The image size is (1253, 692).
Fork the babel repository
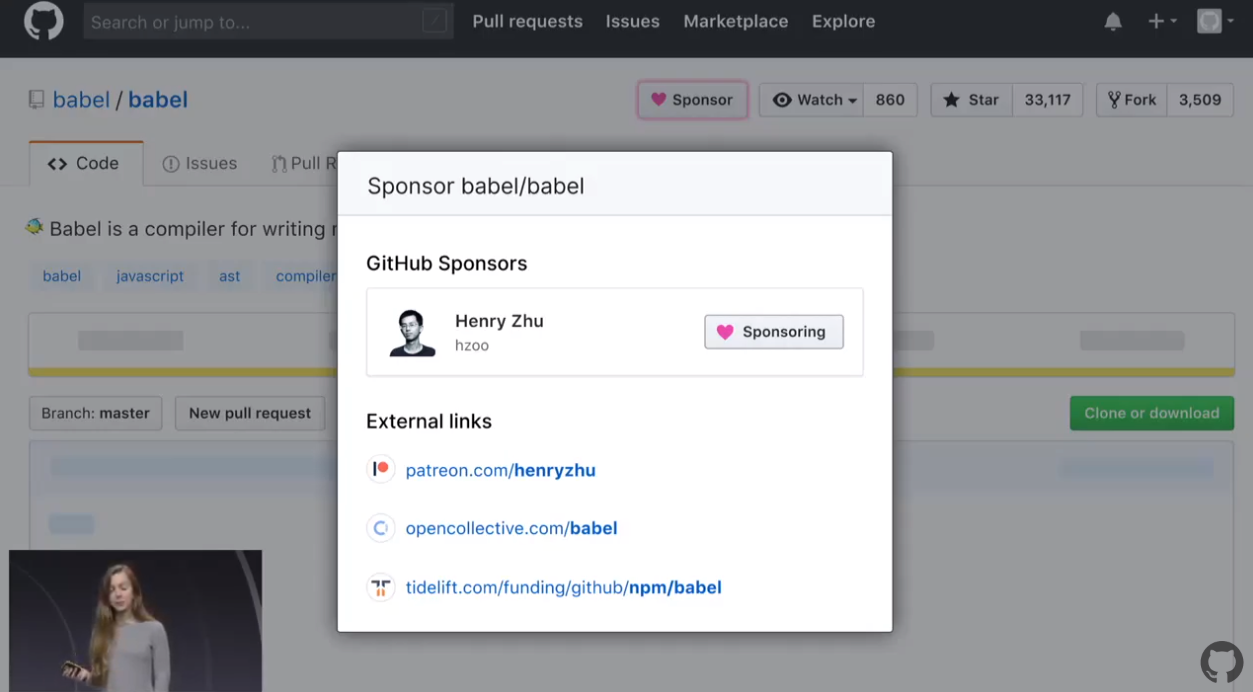[x=1132, y=100]
